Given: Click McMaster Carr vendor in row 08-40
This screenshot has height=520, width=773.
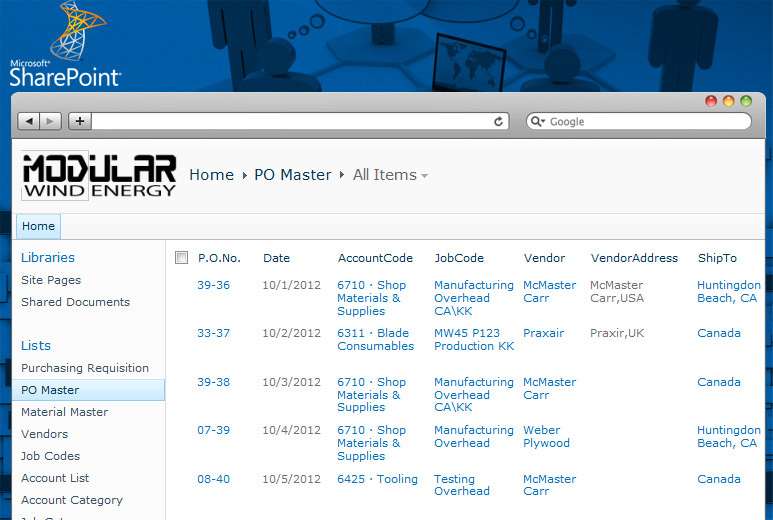Looking at the screenshot, I should tap(549, 485).
